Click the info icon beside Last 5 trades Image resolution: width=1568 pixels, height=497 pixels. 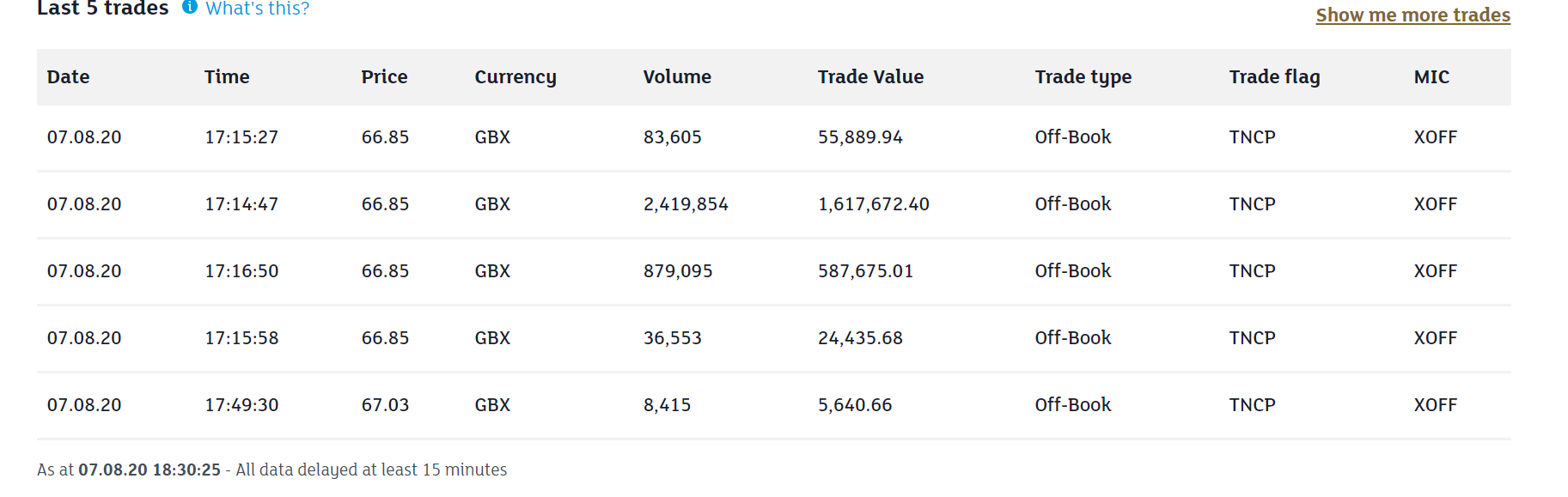[190, 7]
